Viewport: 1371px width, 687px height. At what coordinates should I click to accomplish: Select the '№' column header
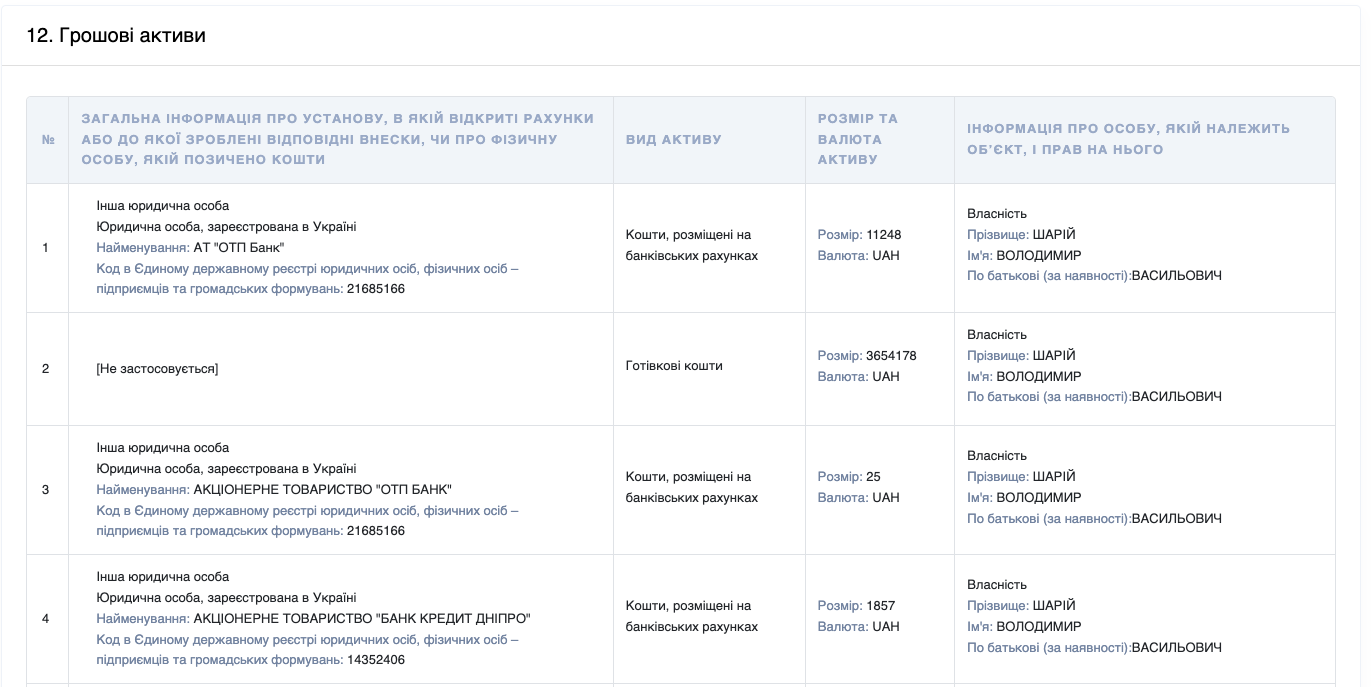pos(48,139)
